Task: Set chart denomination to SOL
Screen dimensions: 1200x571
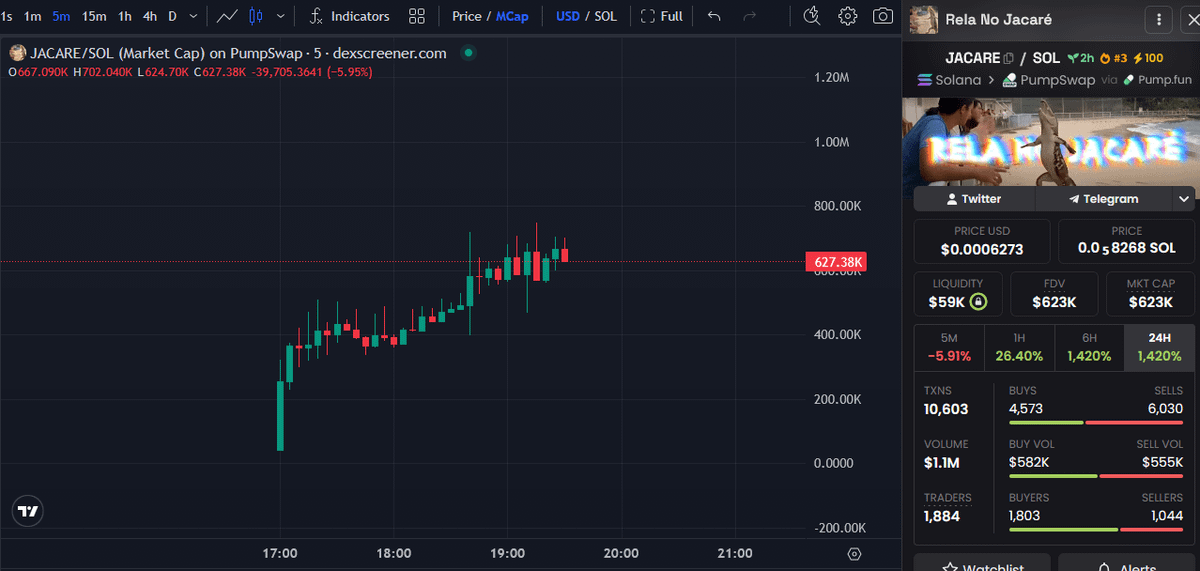Action: [605, 16]
